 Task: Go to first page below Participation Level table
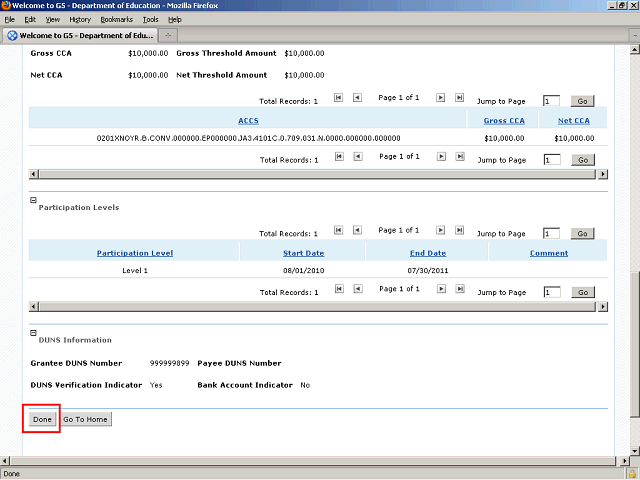point(338,290)
